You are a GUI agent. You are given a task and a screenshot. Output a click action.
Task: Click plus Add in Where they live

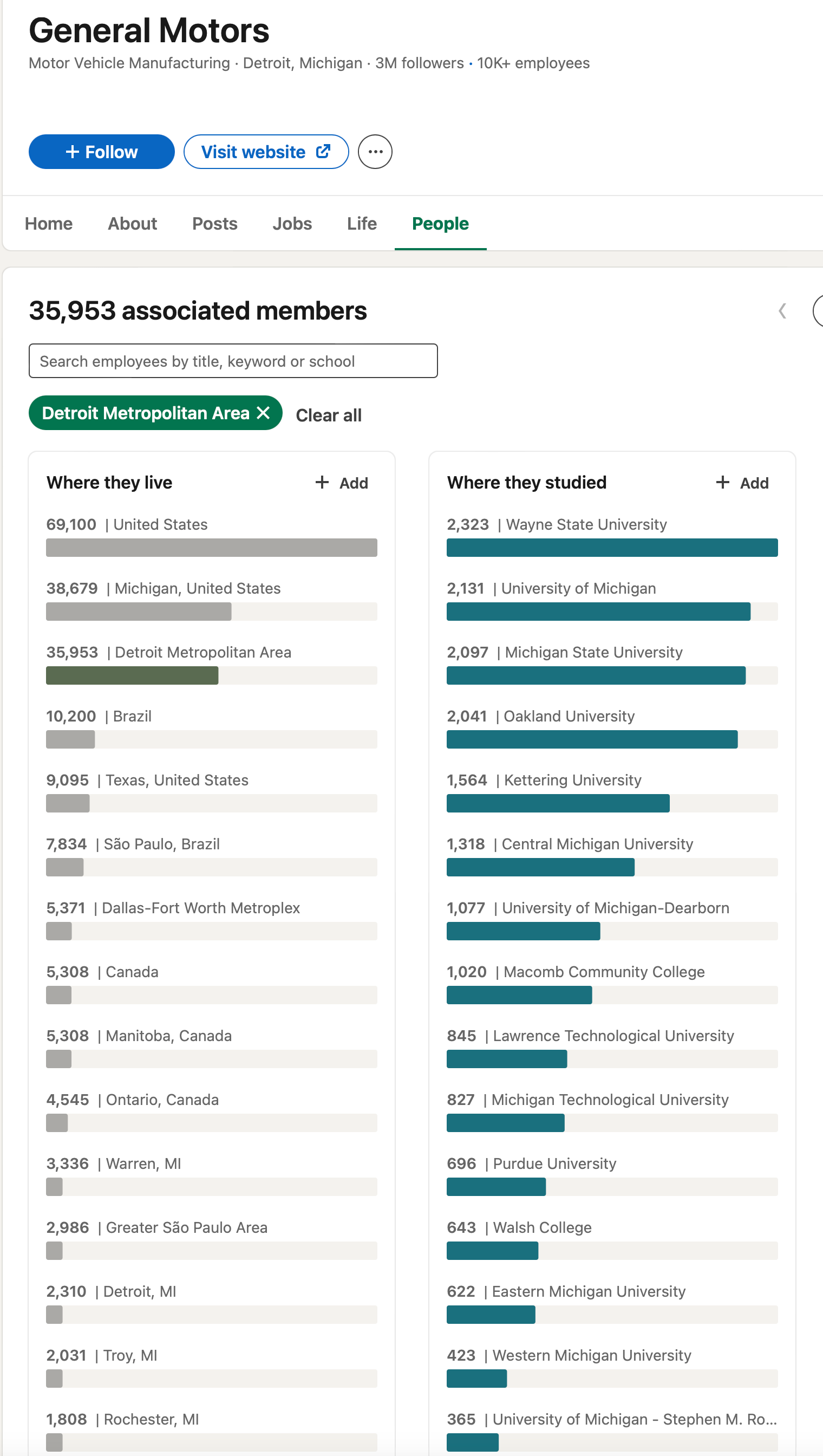tap(342, 483)
